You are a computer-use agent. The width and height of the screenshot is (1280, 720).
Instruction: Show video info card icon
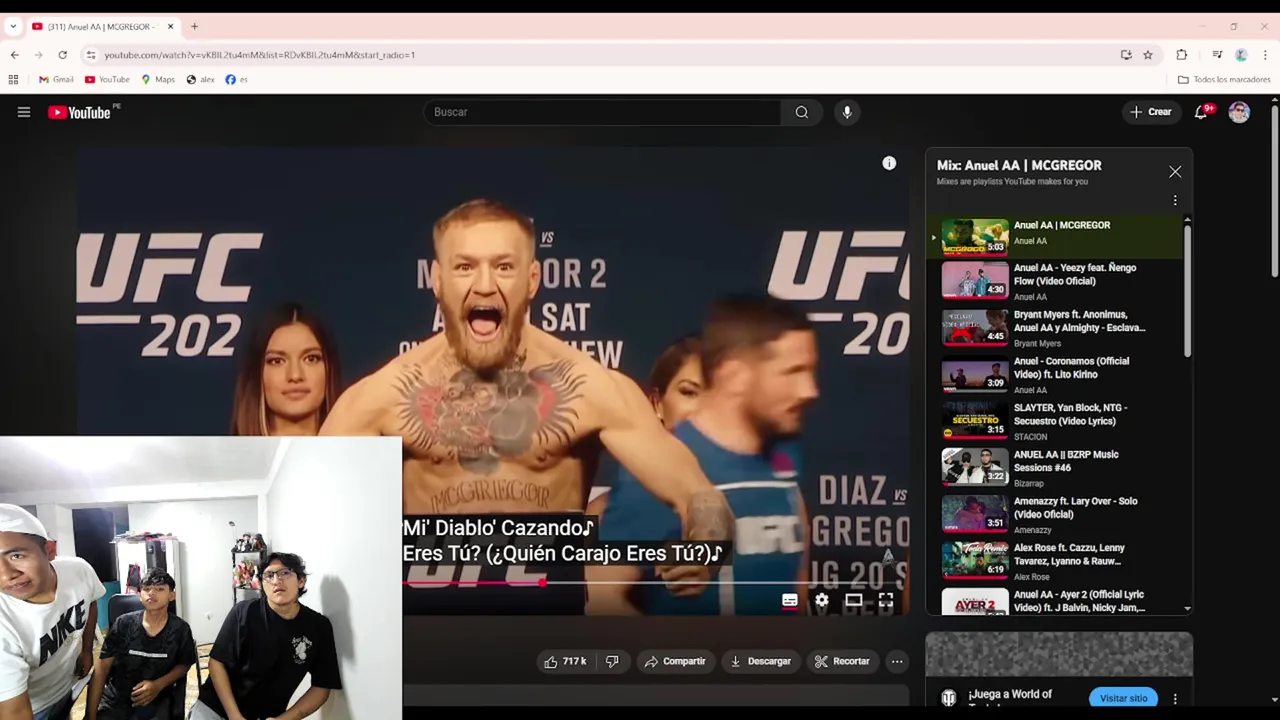coord(889,163)
